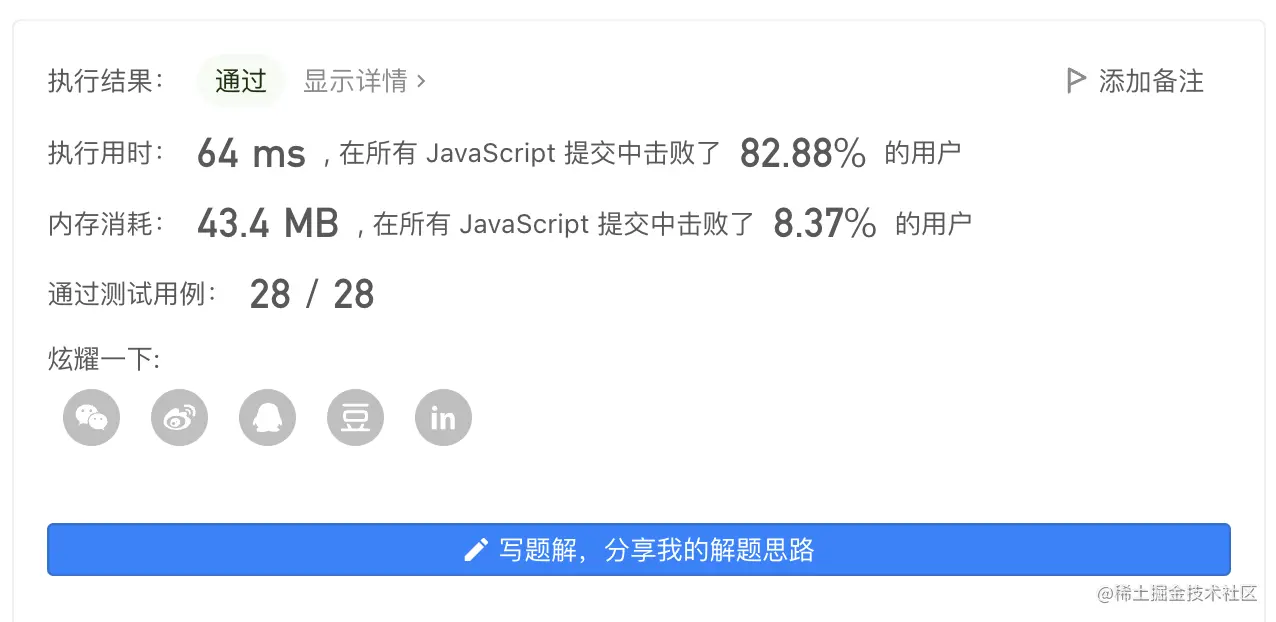Screen dimensions: 1276x622
Task: Click the 炫耀一下 label
Action: (104, 358)
